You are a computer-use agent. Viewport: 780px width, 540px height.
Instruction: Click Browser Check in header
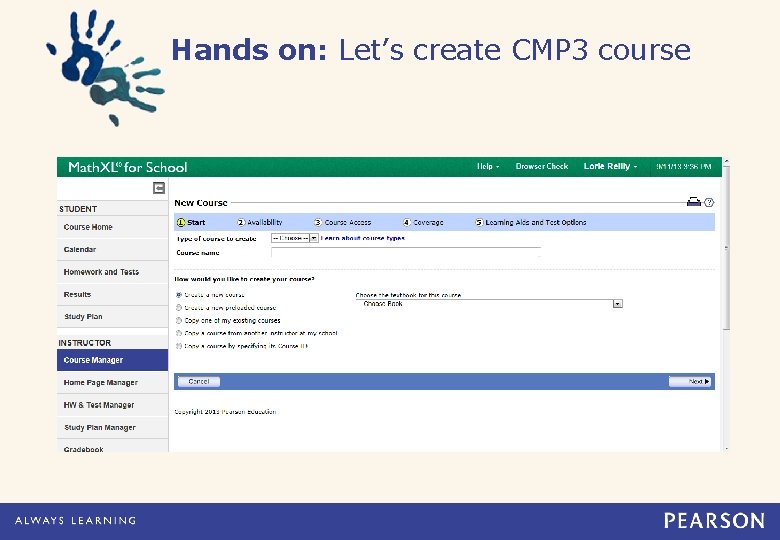click(542, 166)
